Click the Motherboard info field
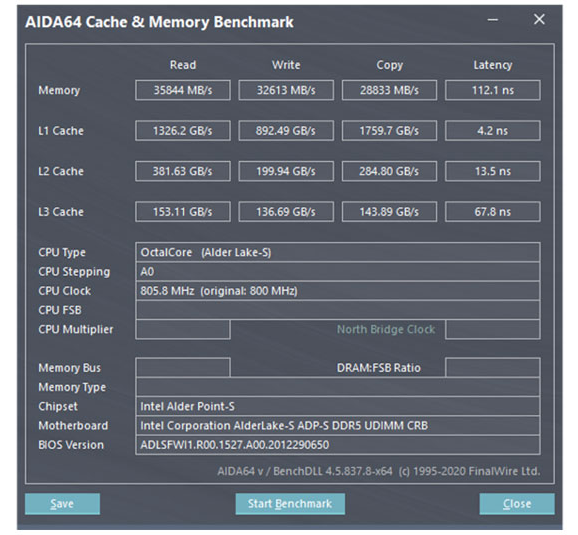Image resolution: width=578 pixels, height=535 pixels. pyautogui.click(x=338, y=425)
